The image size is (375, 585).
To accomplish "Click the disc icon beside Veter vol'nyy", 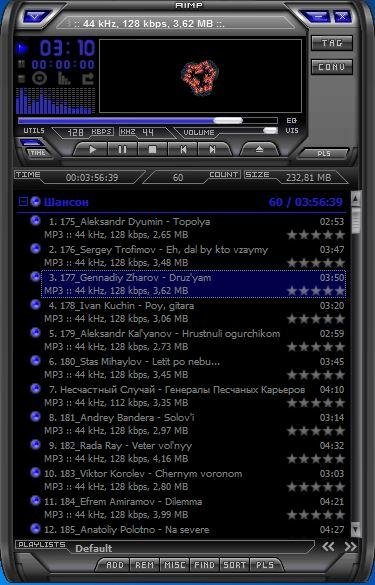I will 35,444.
